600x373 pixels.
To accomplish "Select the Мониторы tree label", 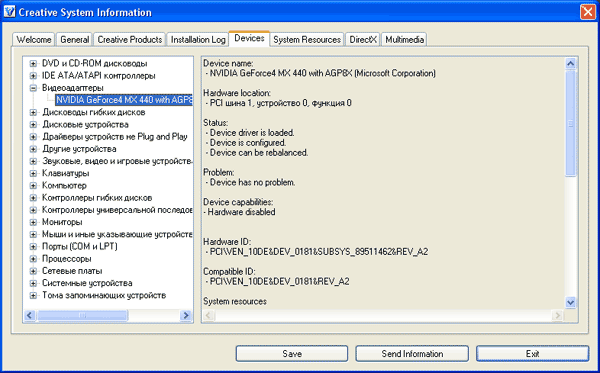I will pos(62,222).
